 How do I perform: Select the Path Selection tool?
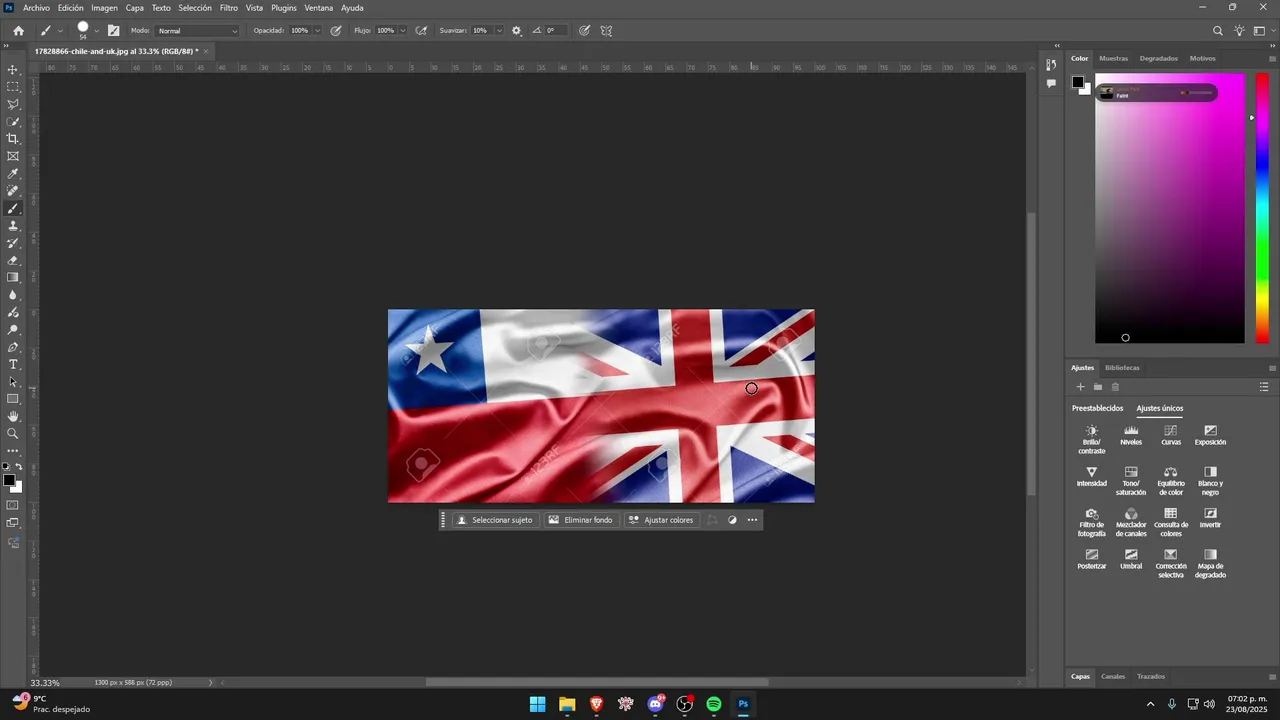coord(13,382)
